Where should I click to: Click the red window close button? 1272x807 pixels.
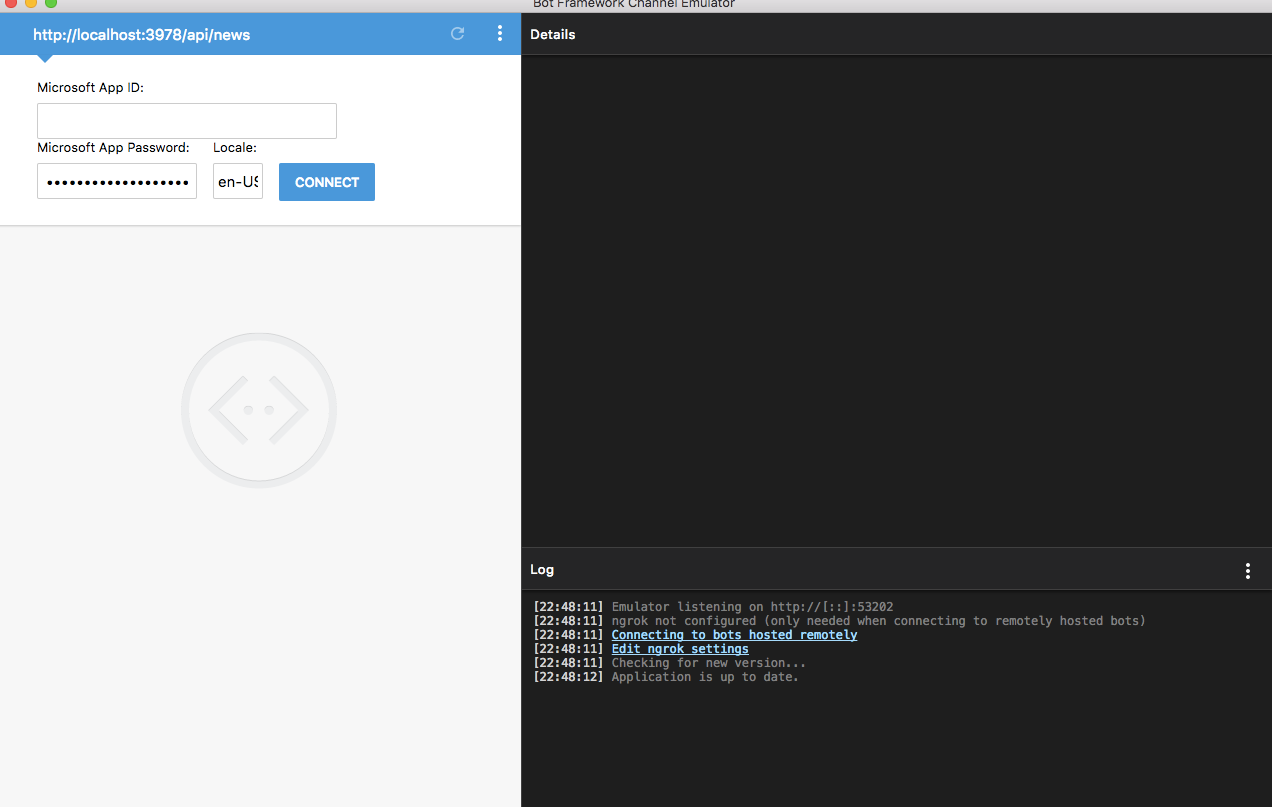coord(10,4)
